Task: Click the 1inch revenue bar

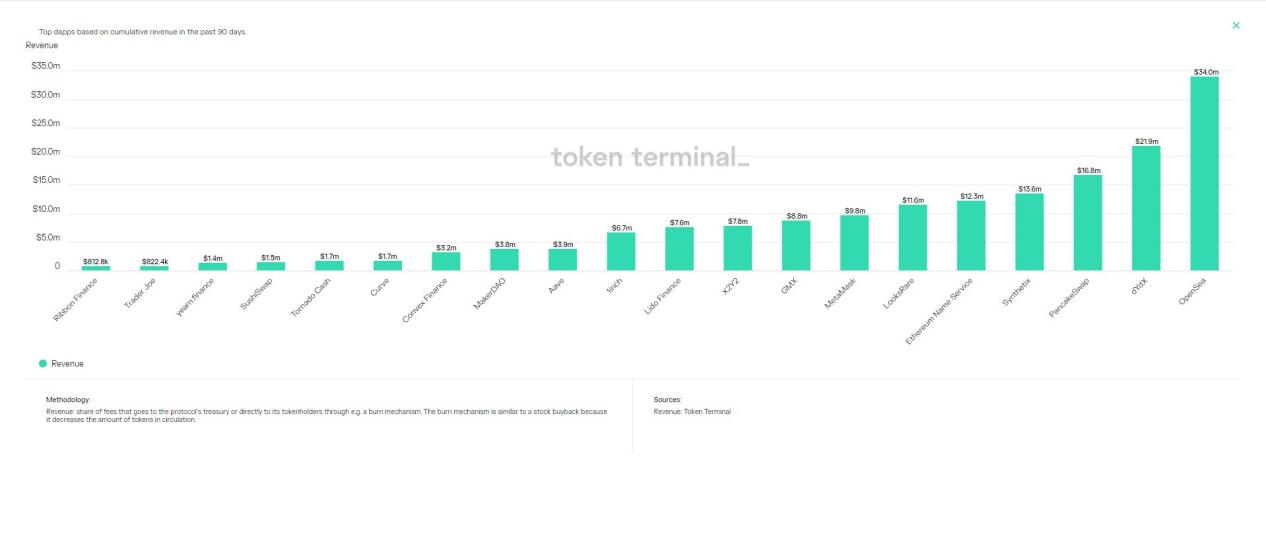Action: click(621, 252)
